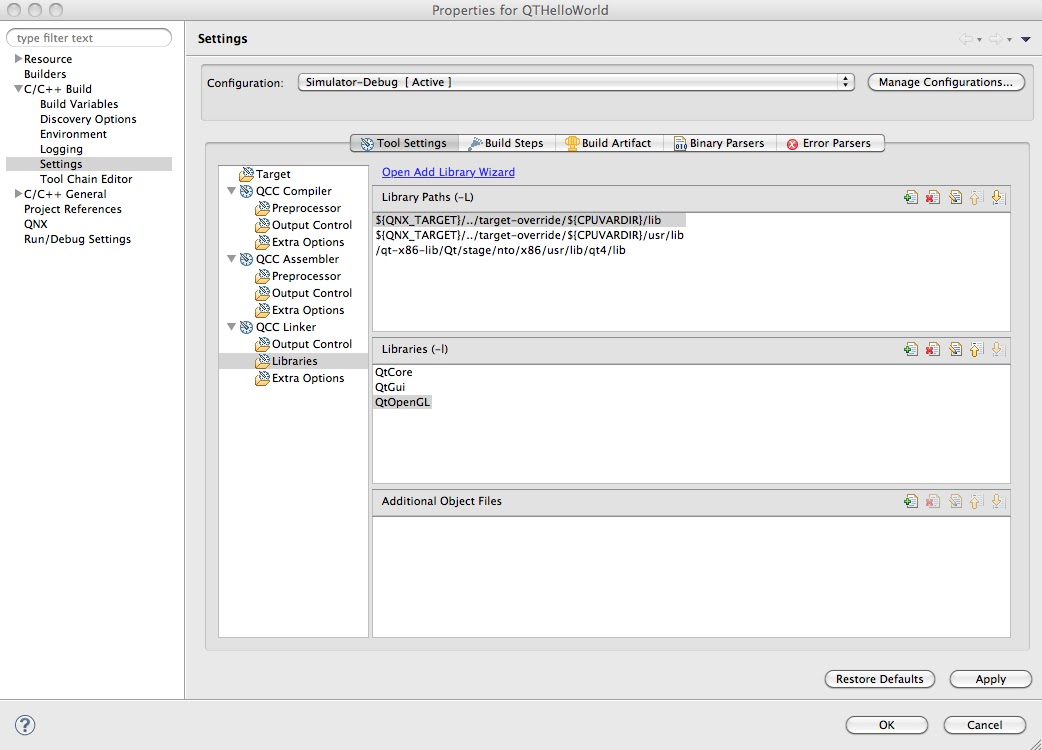Viewport: 1042px width, 750px height.
Task: Edit the selected Library Paths entry
Action: pos(955,197)
